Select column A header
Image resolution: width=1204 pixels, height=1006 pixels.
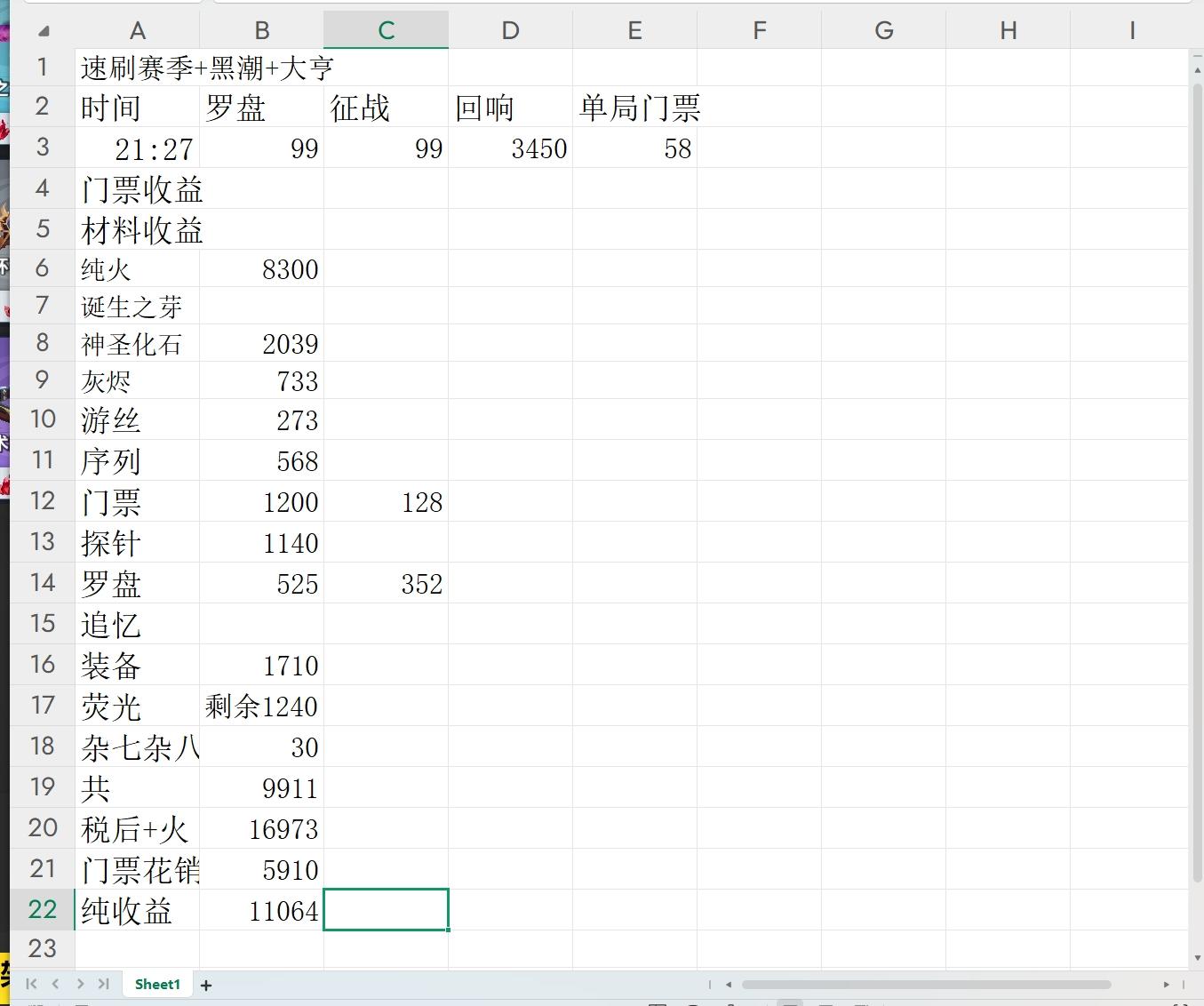click(x=137, y=31)
